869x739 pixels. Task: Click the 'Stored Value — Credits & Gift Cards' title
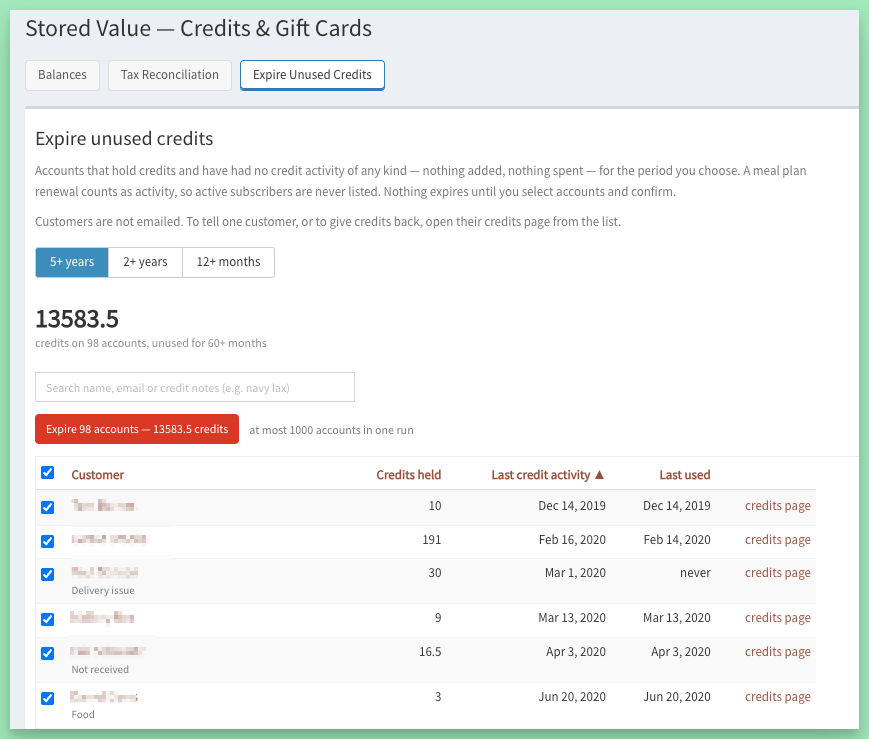pos(198,29)
